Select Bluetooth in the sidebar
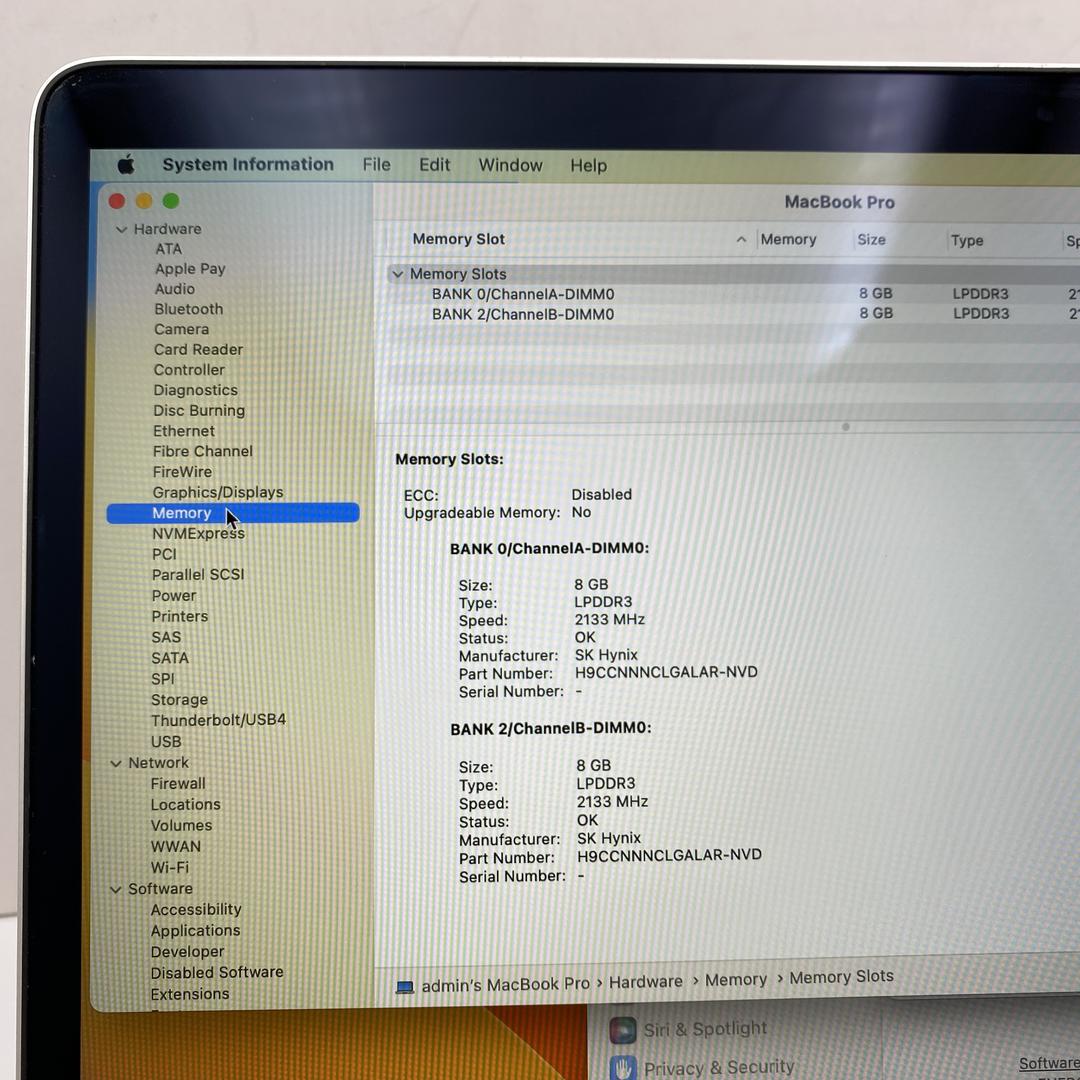 click(x=189, y=309)
